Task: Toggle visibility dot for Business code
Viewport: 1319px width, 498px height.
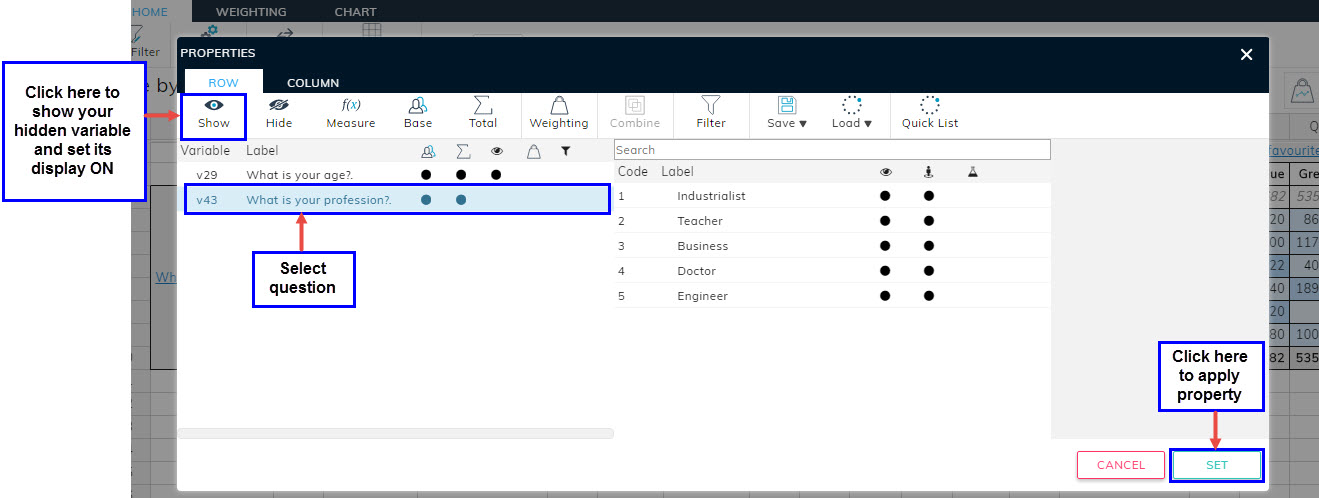Action: click(x=885, y=246)
